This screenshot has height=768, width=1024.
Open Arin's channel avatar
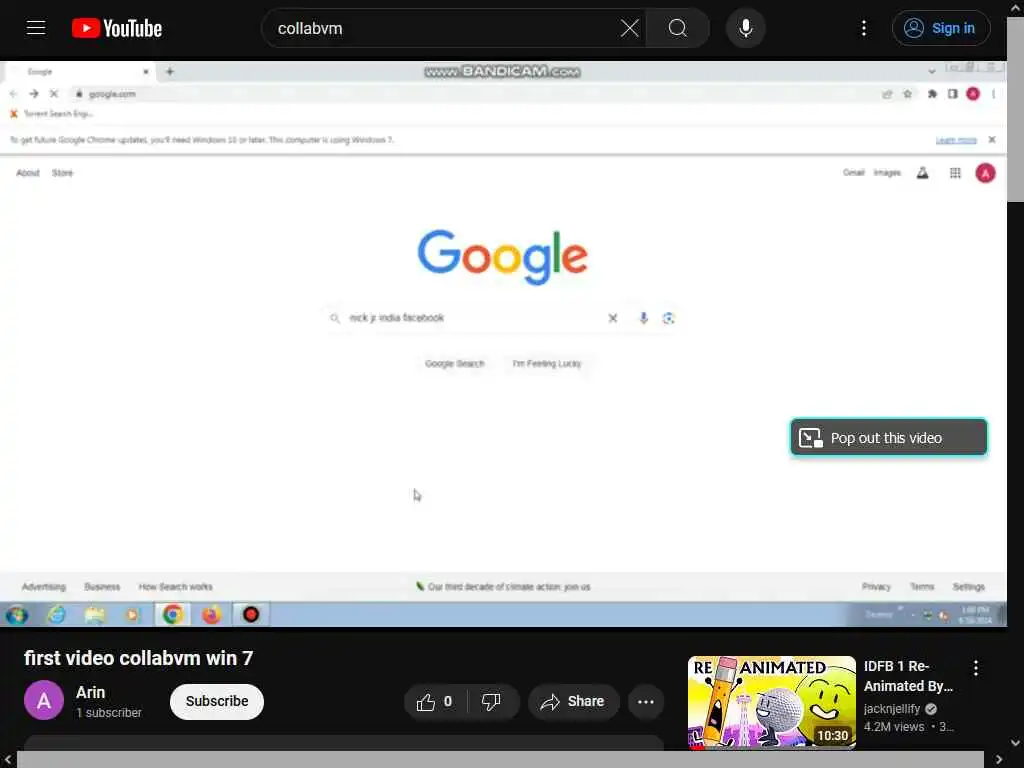(44, 700)
